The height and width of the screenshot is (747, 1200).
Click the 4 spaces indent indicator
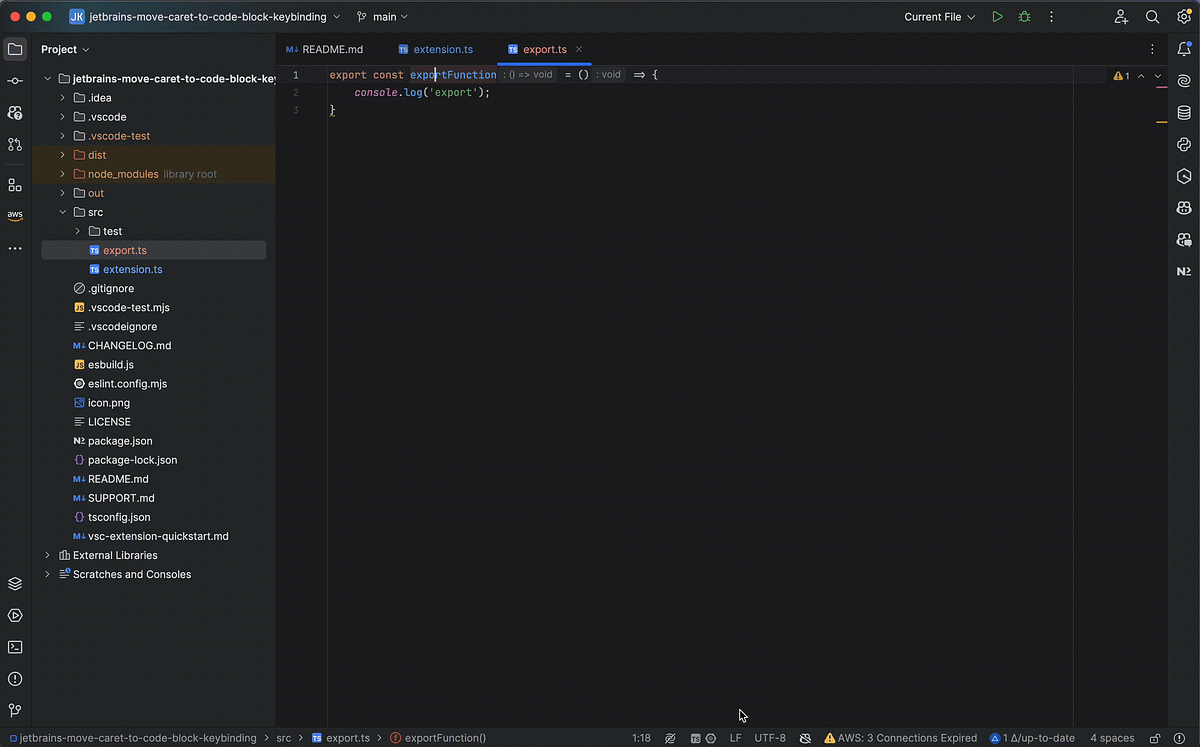click(x=1111, y=738)
